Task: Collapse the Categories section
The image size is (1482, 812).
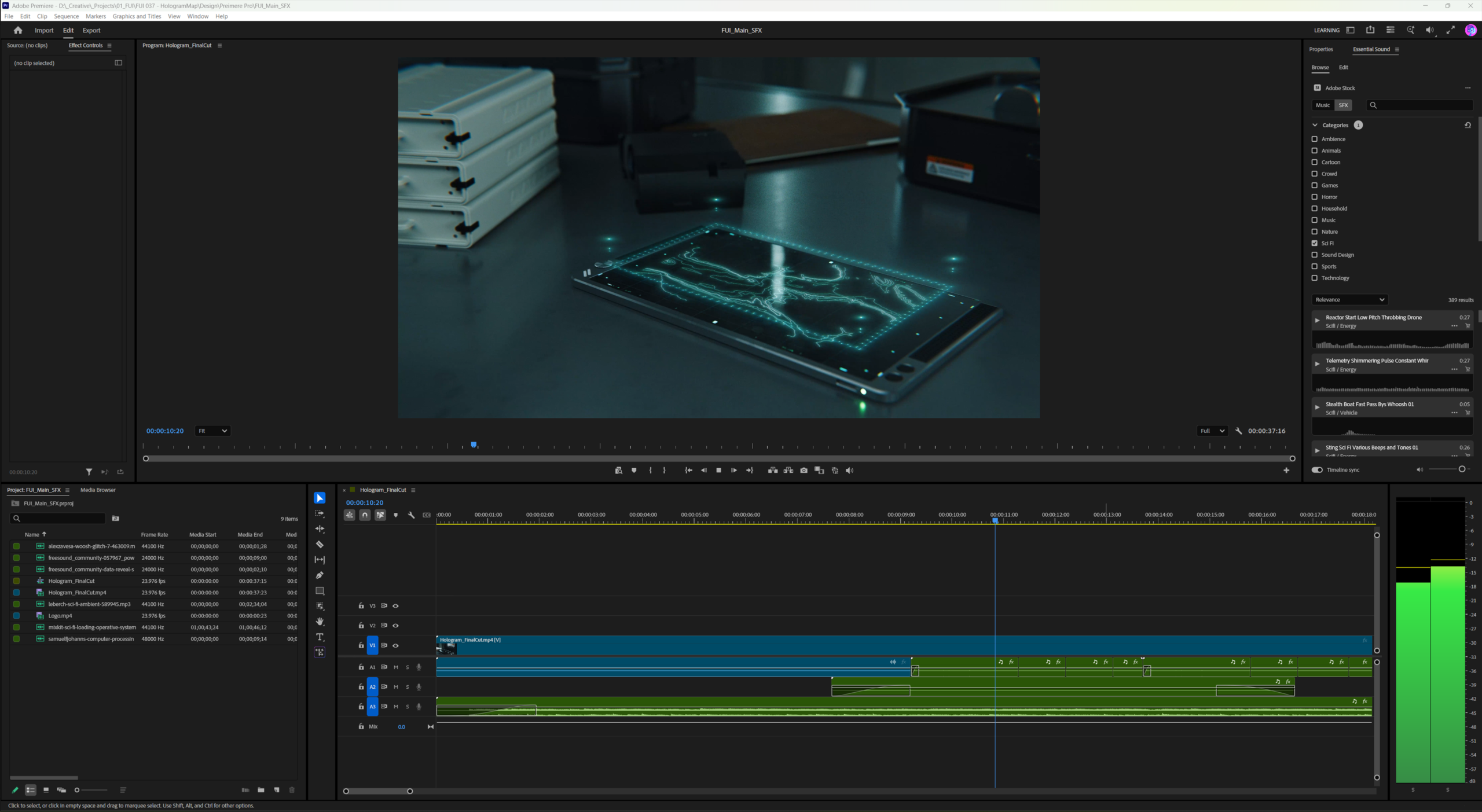Action: click(x=1315, y=125)
